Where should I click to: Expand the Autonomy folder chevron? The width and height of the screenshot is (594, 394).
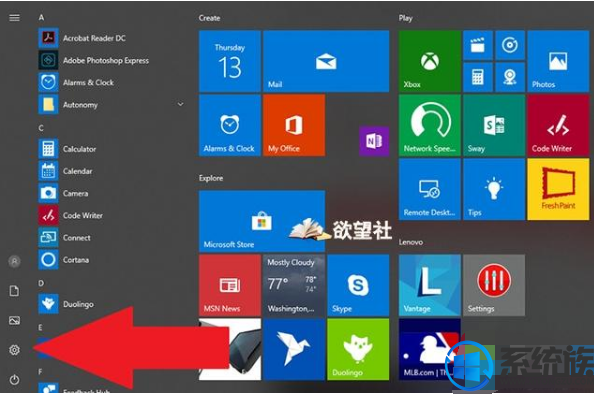(x=181, y=104)
